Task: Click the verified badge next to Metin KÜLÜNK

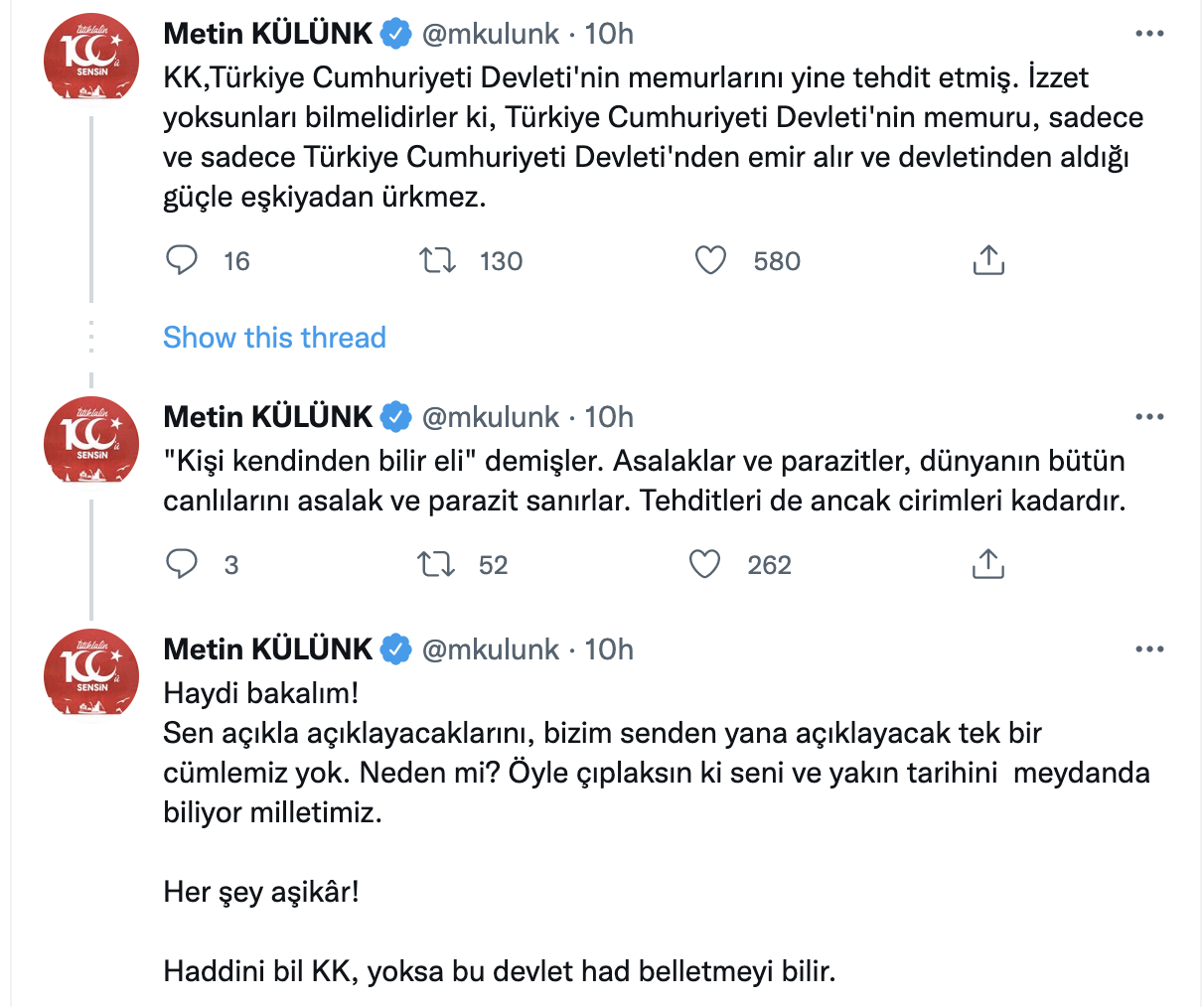Action: [393, 33]
